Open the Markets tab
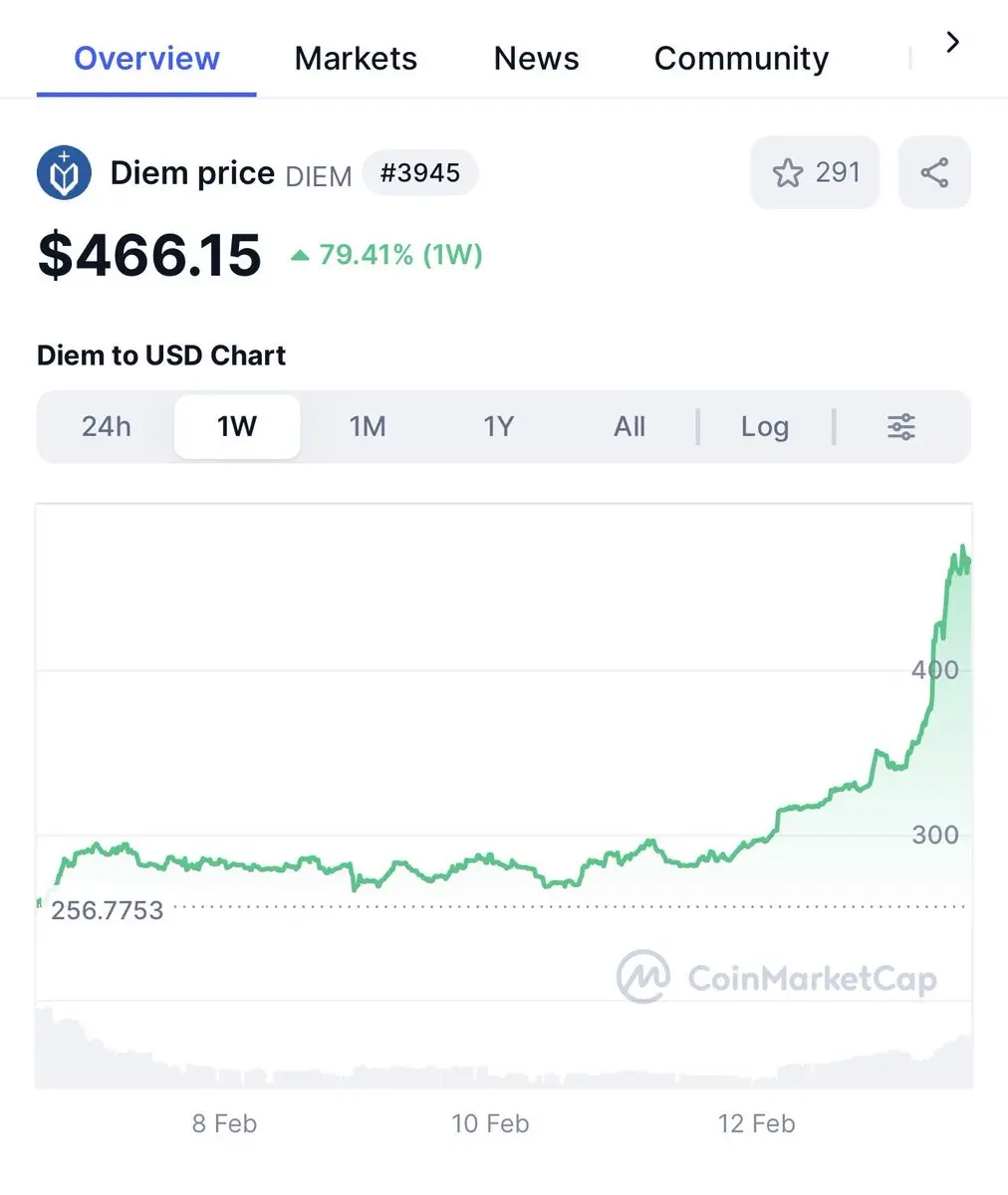 point(356,59)
